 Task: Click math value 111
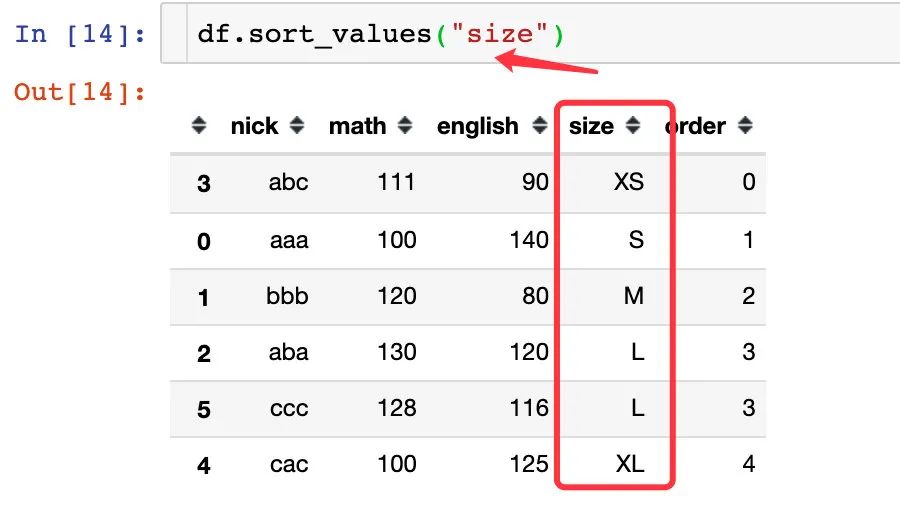396,182
